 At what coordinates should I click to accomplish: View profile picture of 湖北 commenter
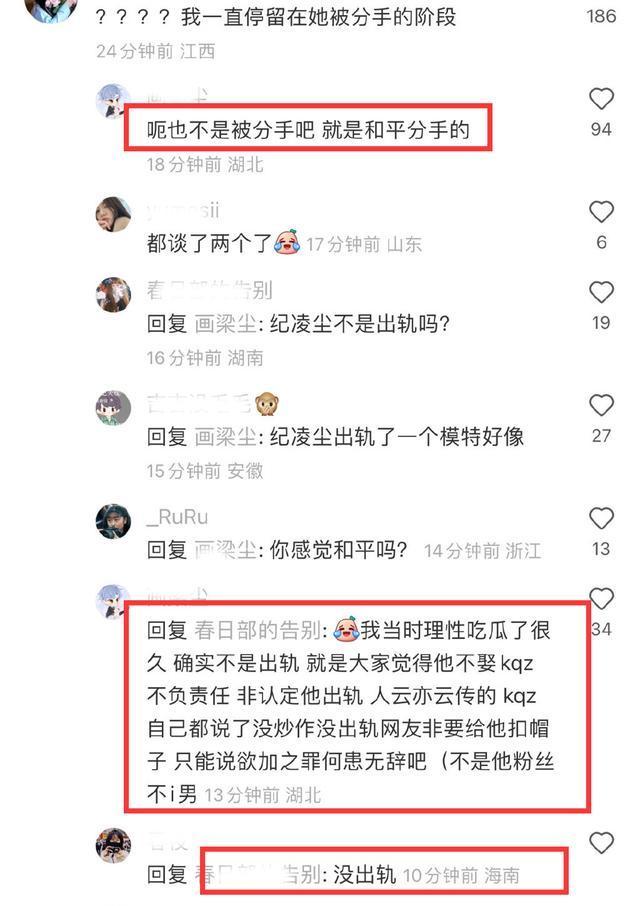(113, 100)
